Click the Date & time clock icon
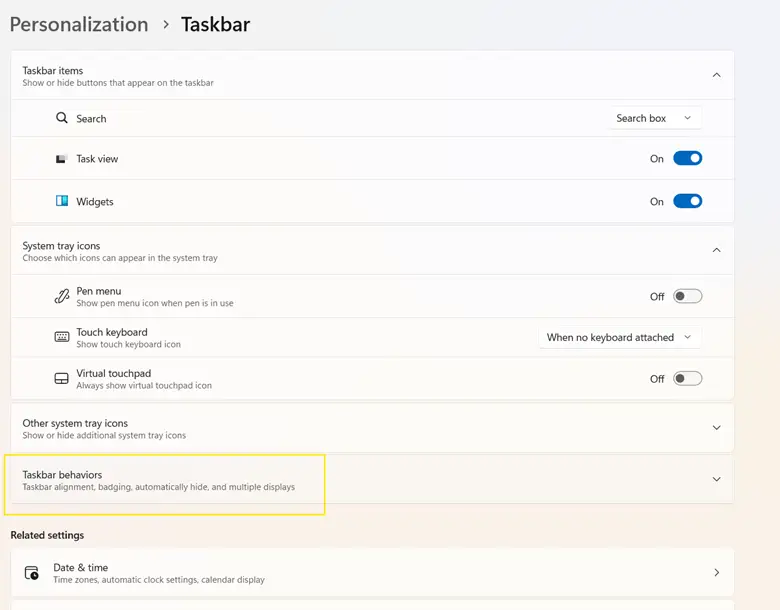 (32, 573)
